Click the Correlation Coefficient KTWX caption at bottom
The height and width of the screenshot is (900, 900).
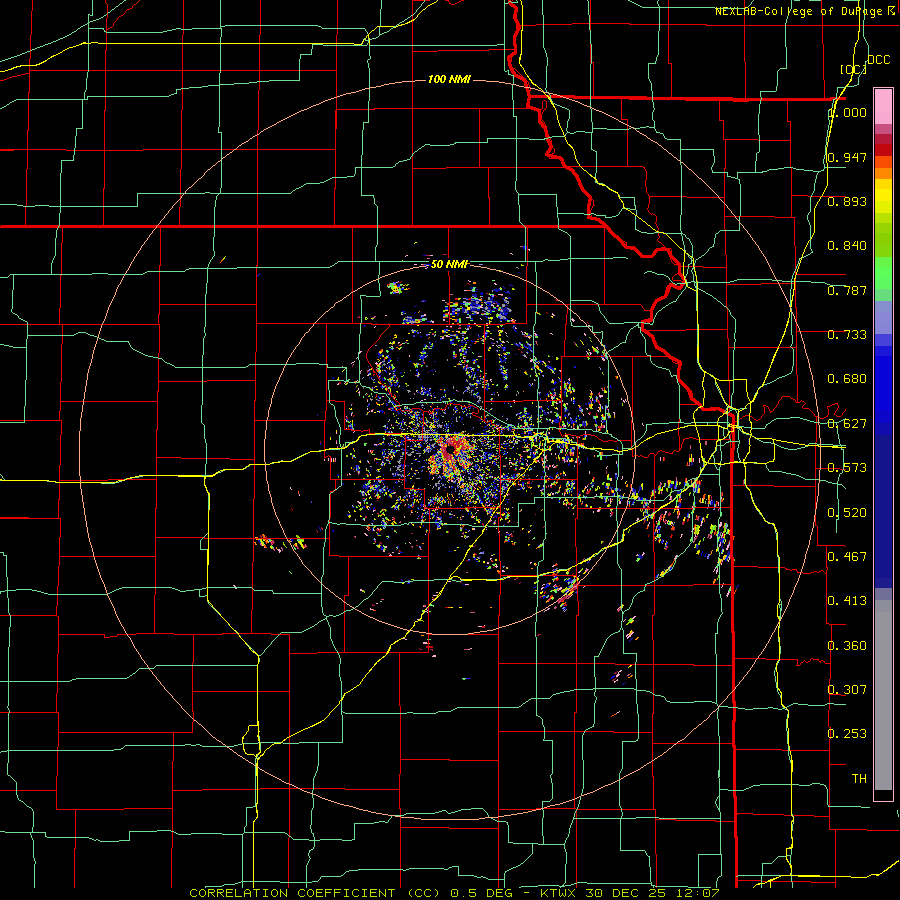454,893
